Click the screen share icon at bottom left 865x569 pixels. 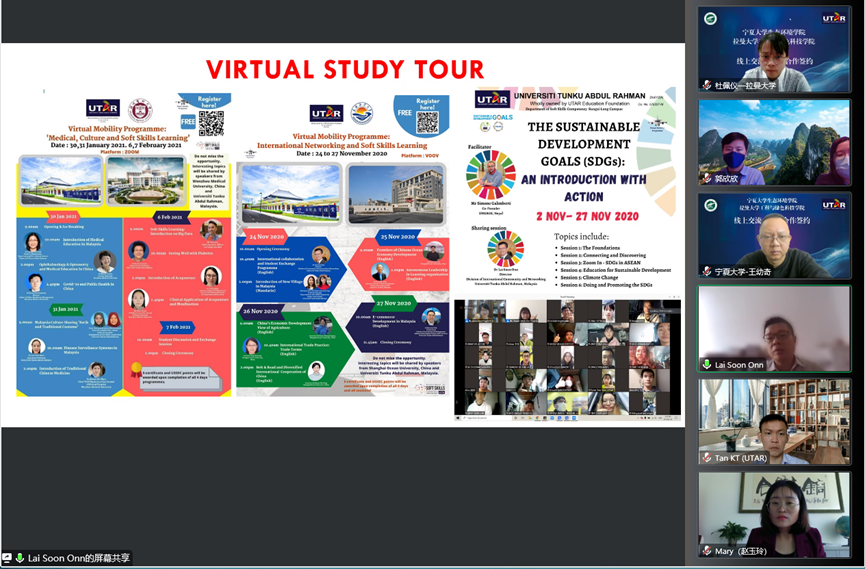click(x=7, y=558)
